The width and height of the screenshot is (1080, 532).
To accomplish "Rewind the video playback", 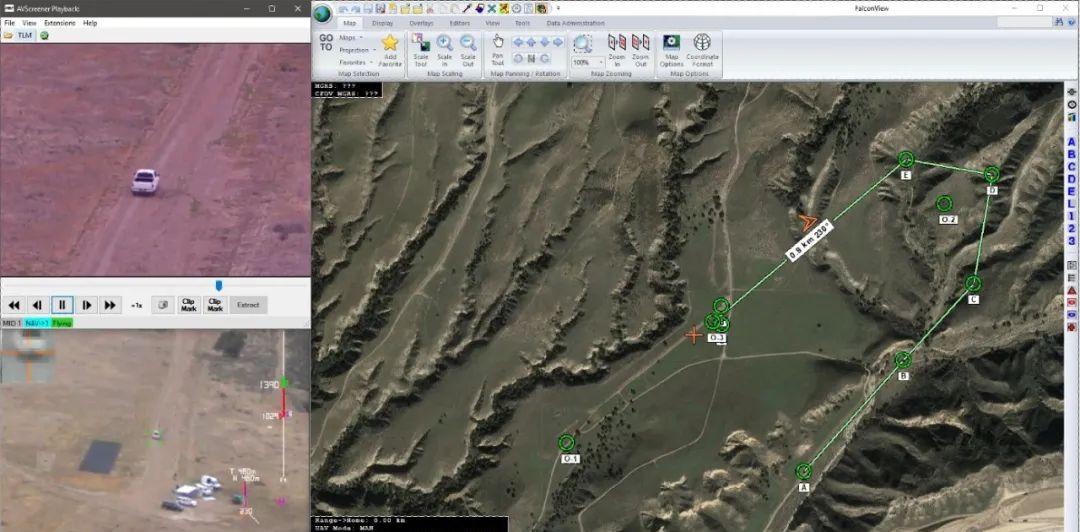I will pyautogui.click(x=14, y=305).
